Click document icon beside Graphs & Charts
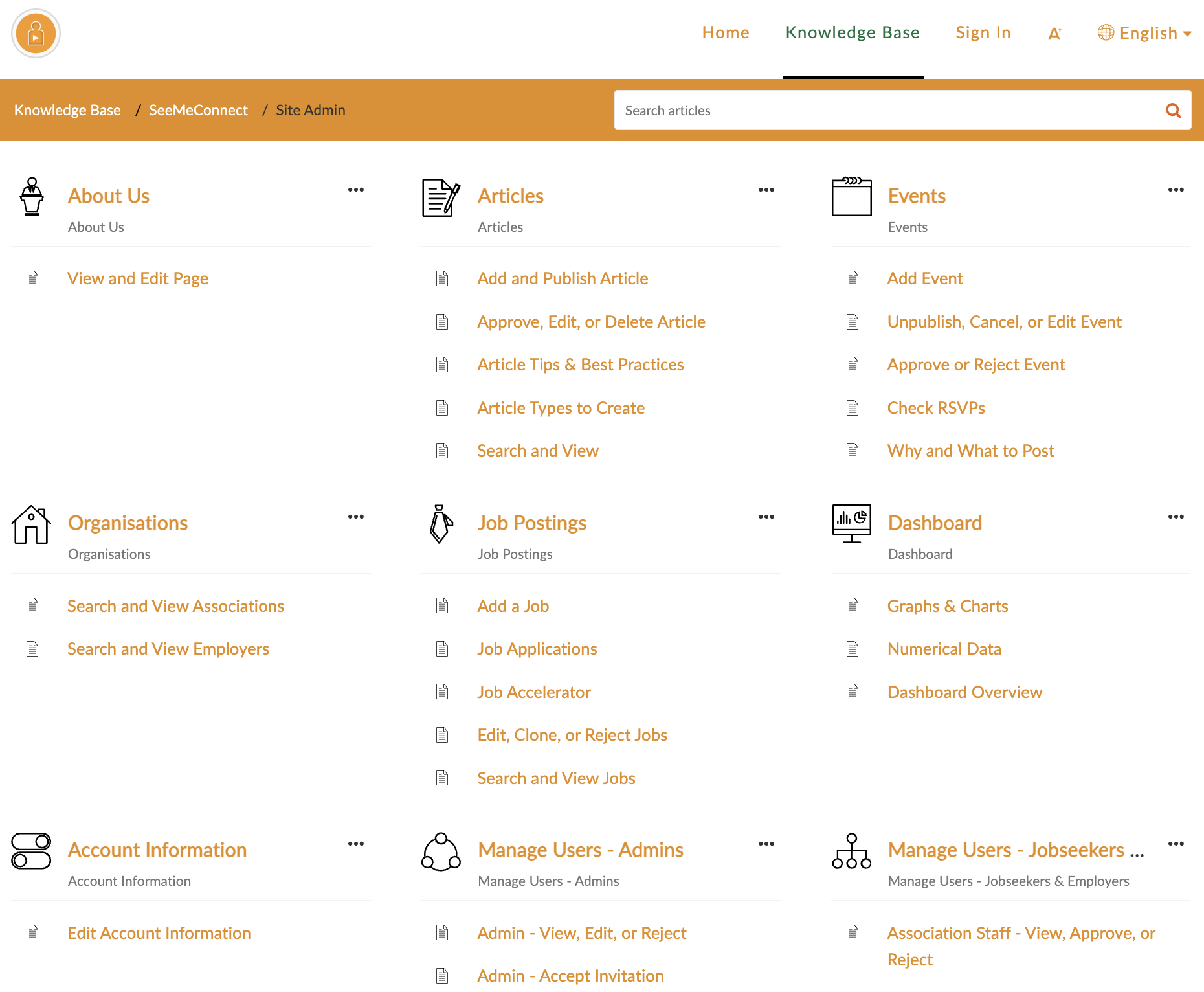This screenshot has height=992, width=1204. click(853, 606)
